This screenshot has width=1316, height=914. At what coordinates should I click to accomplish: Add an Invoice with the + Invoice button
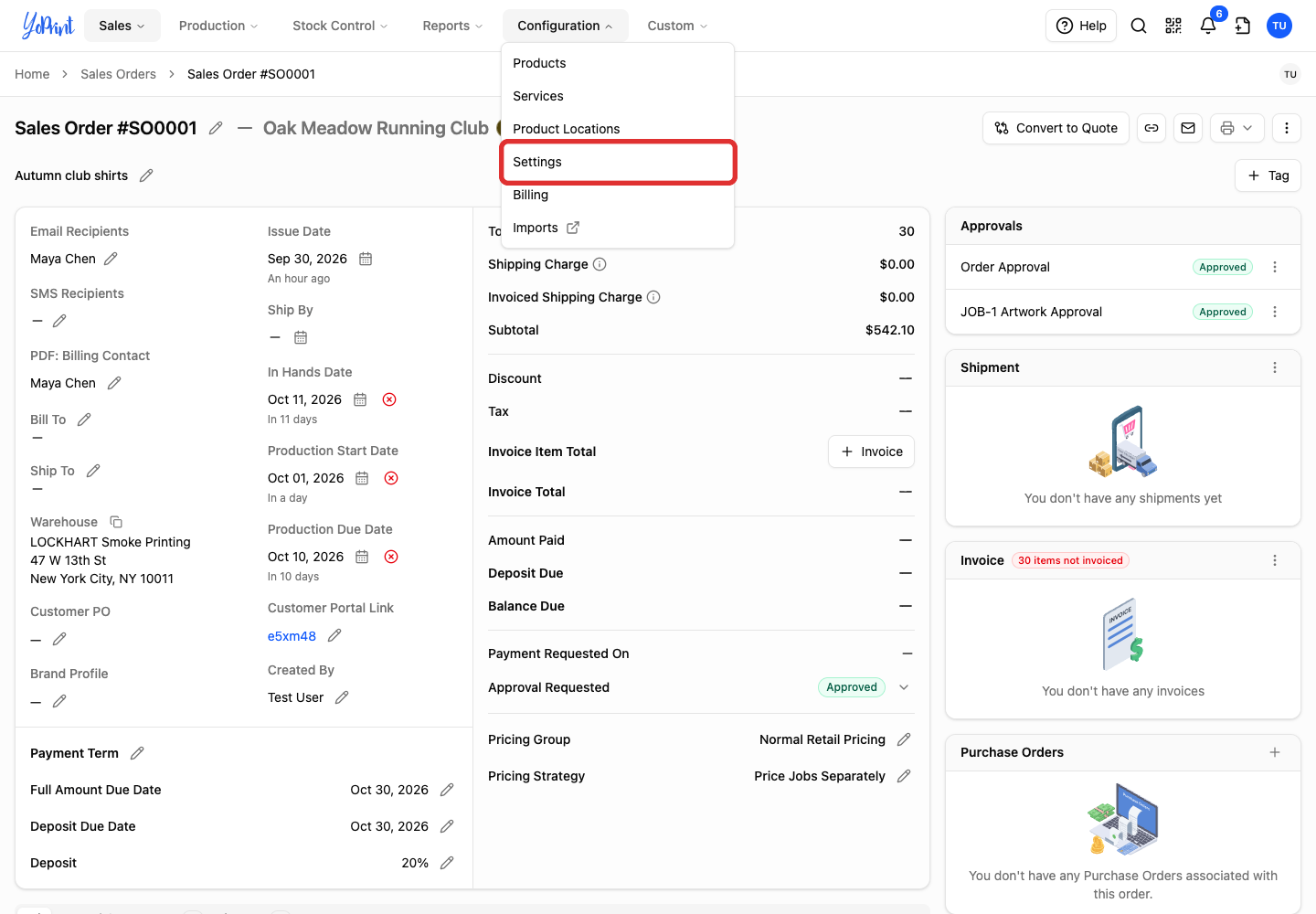(x=871, y=452)
